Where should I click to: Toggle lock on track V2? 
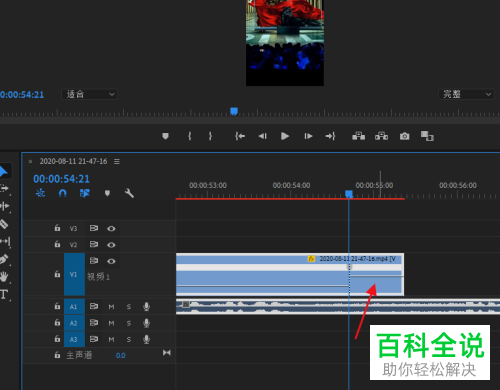point(57,244)
